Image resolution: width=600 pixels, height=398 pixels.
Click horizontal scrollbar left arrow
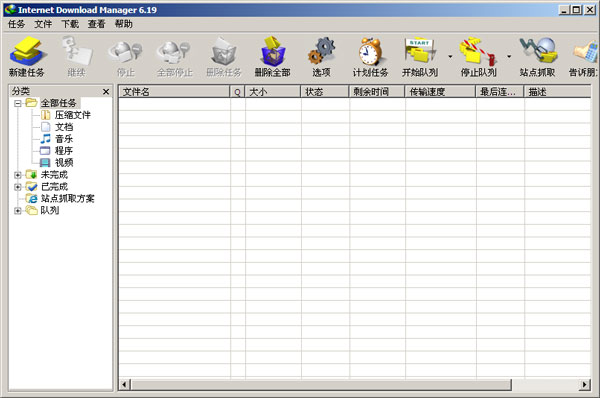pyautogui.click(x=125, y=385)
